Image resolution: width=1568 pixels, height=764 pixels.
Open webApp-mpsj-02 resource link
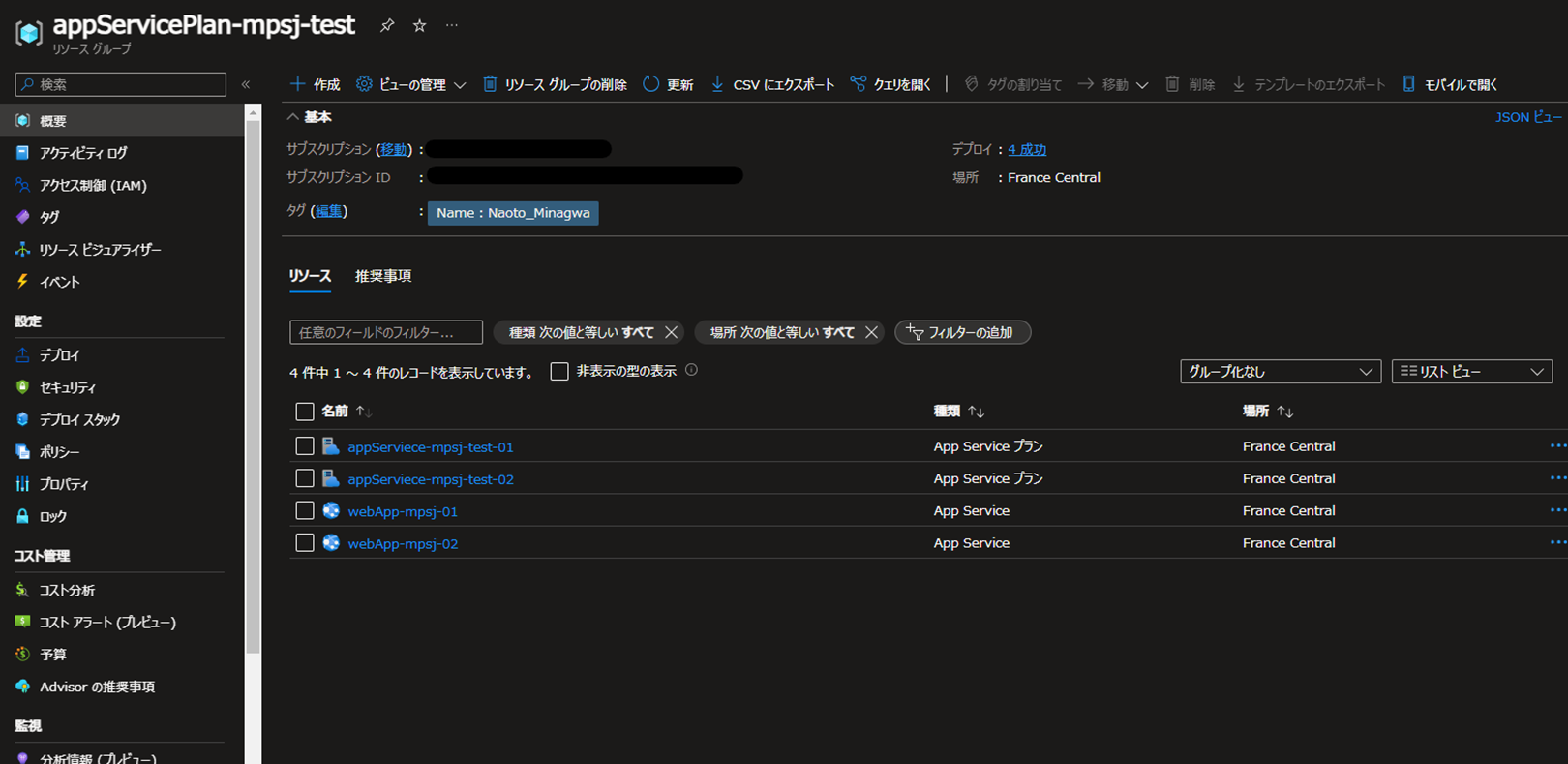point(403,544)
